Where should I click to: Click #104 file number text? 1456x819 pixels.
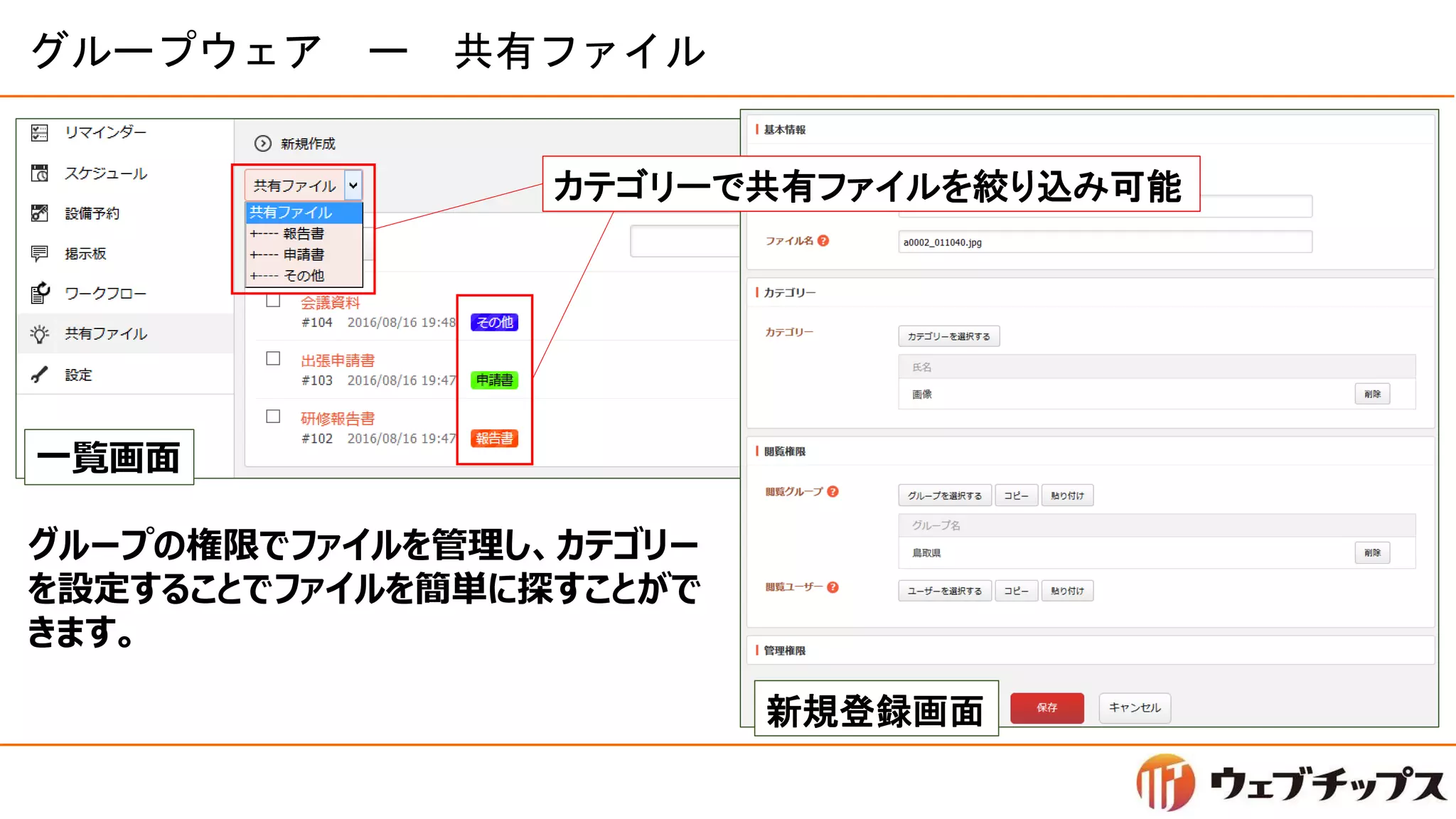click(x=317, y=323)
